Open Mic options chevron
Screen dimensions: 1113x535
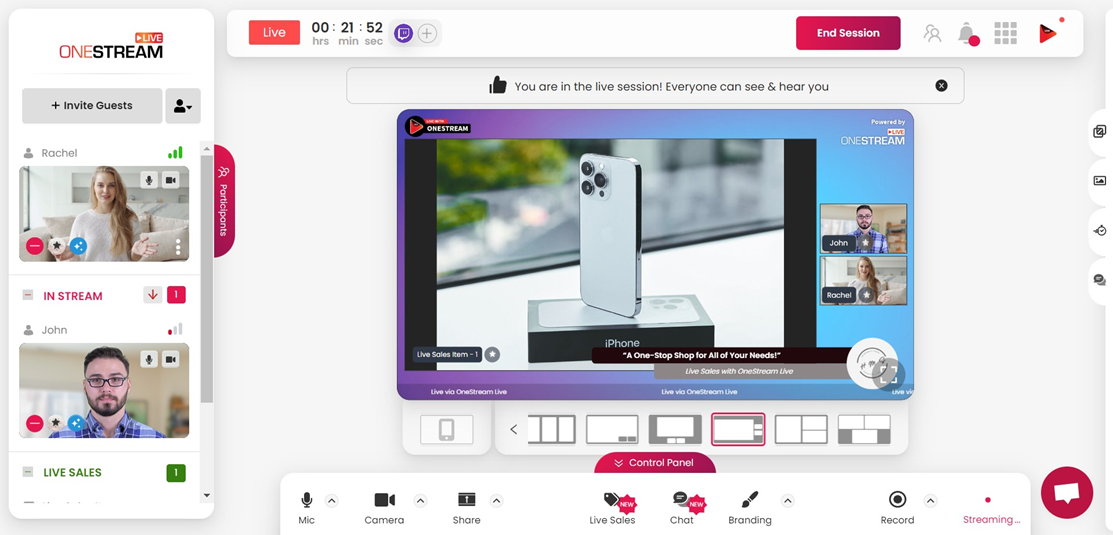click(331, 500)
